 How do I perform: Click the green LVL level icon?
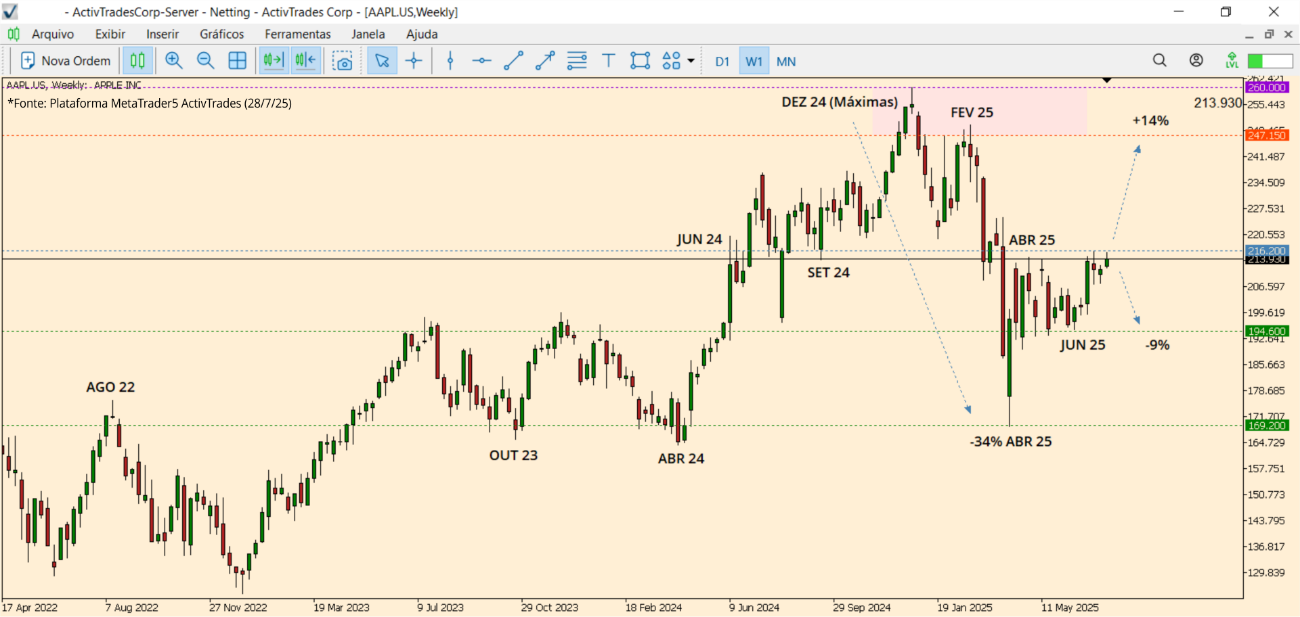[1232, 61]
